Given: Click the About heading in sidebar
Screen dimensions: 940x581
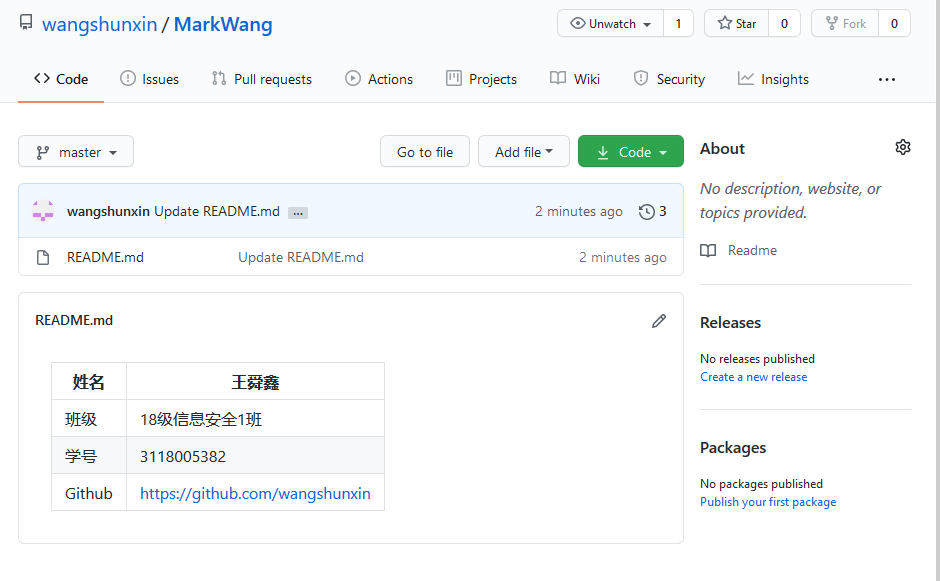Looking at the screenshot, I should 722,149.
